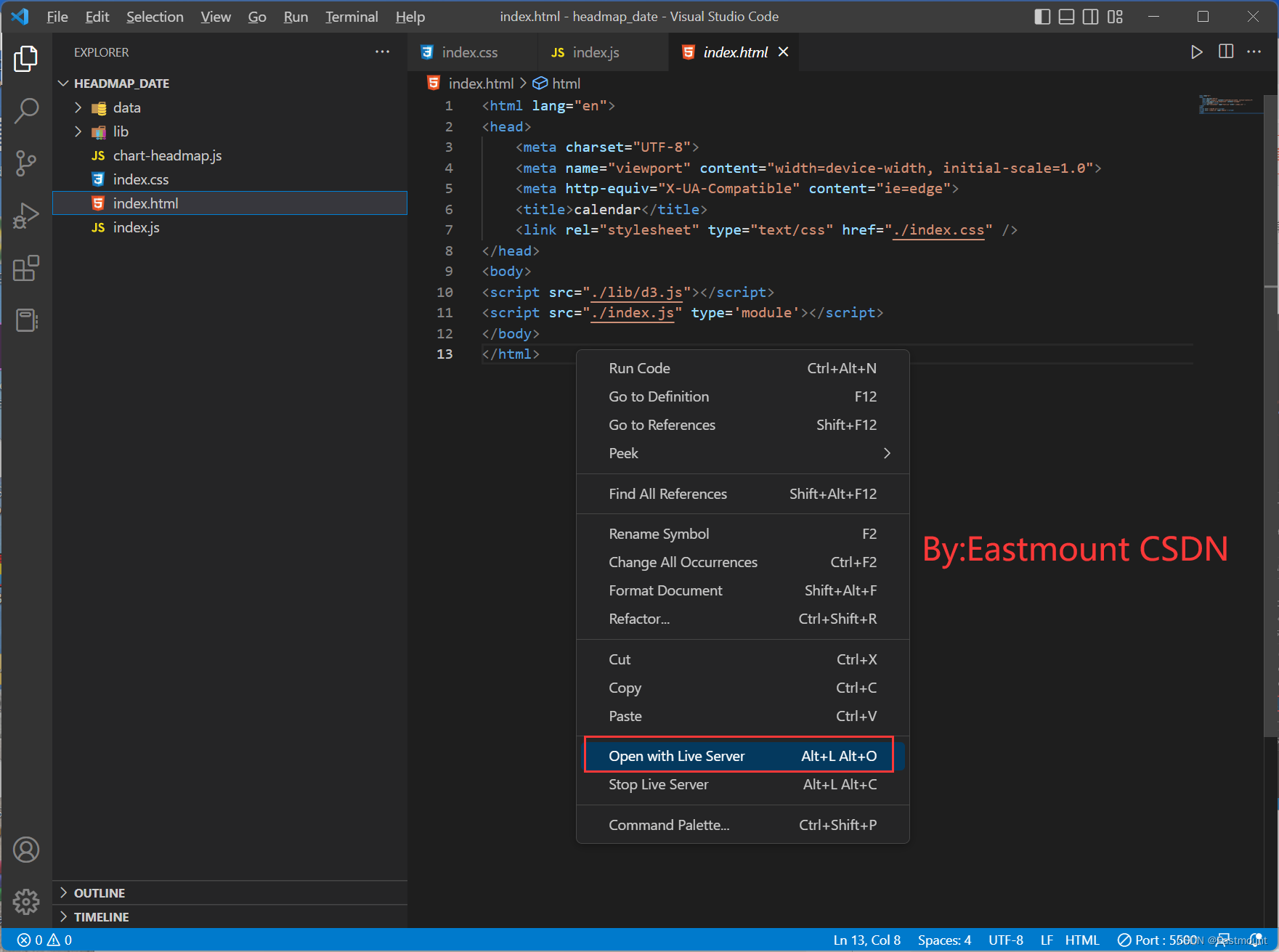Open the Go menu
Screen dimensions: 1279x952
(257, 17)
